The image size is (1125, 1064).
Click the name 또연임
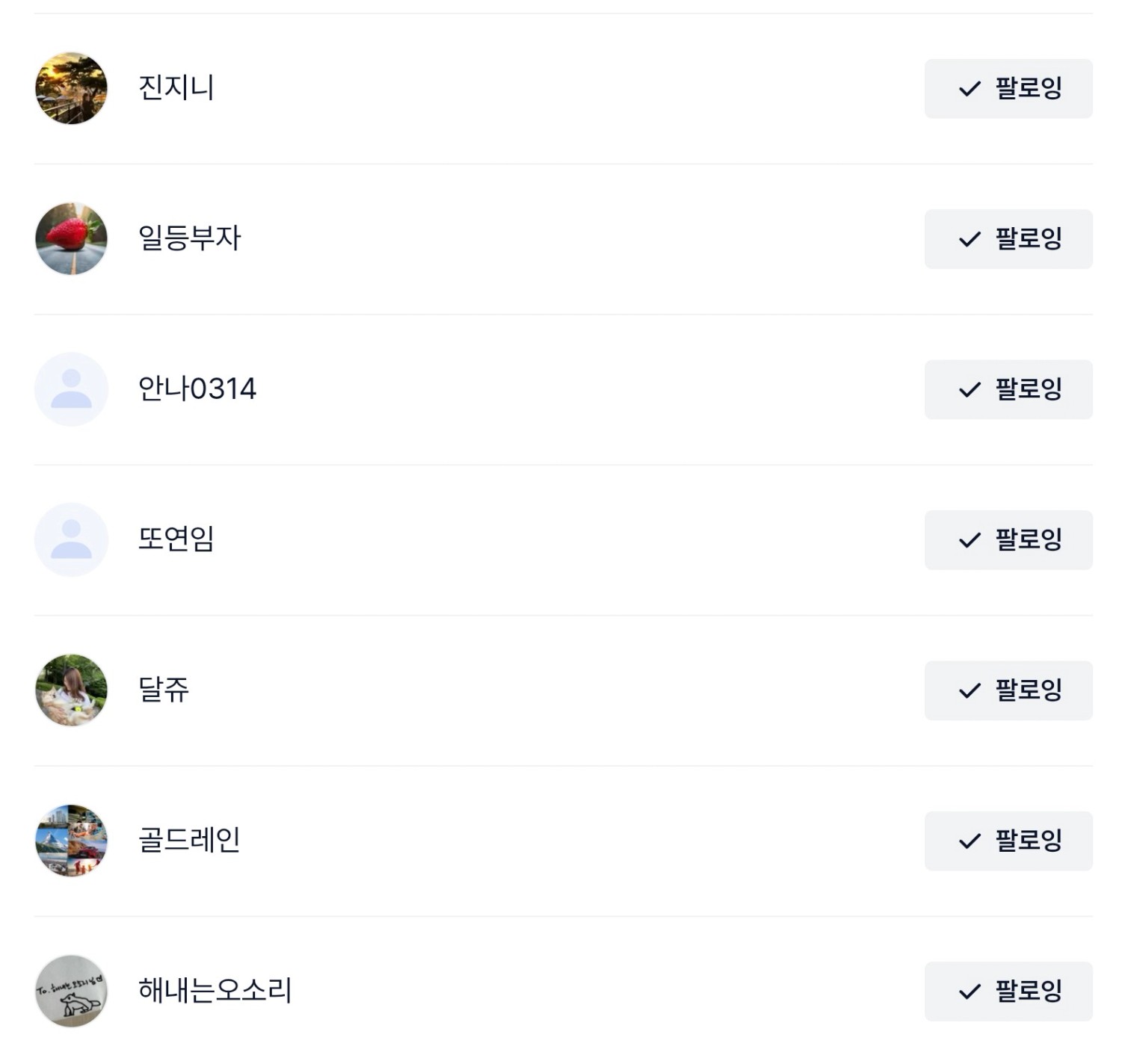pyautogui.click(x=176, y=539)
